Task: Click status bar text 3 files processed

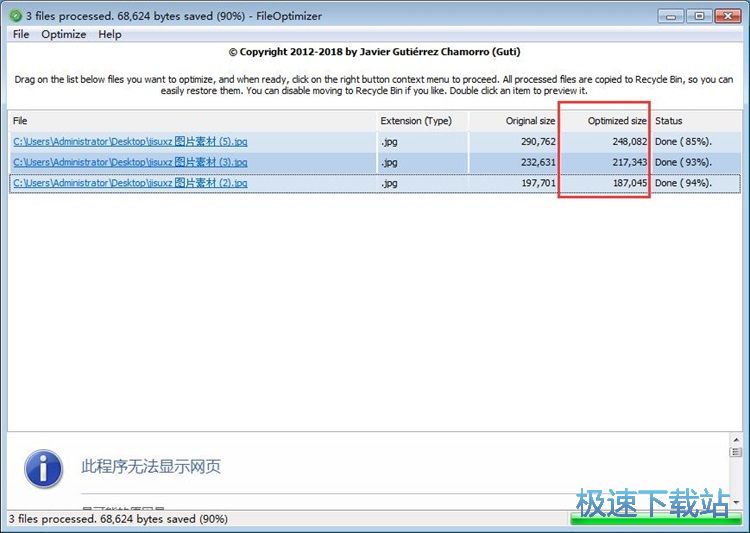Action: click(x=118, y=519)
